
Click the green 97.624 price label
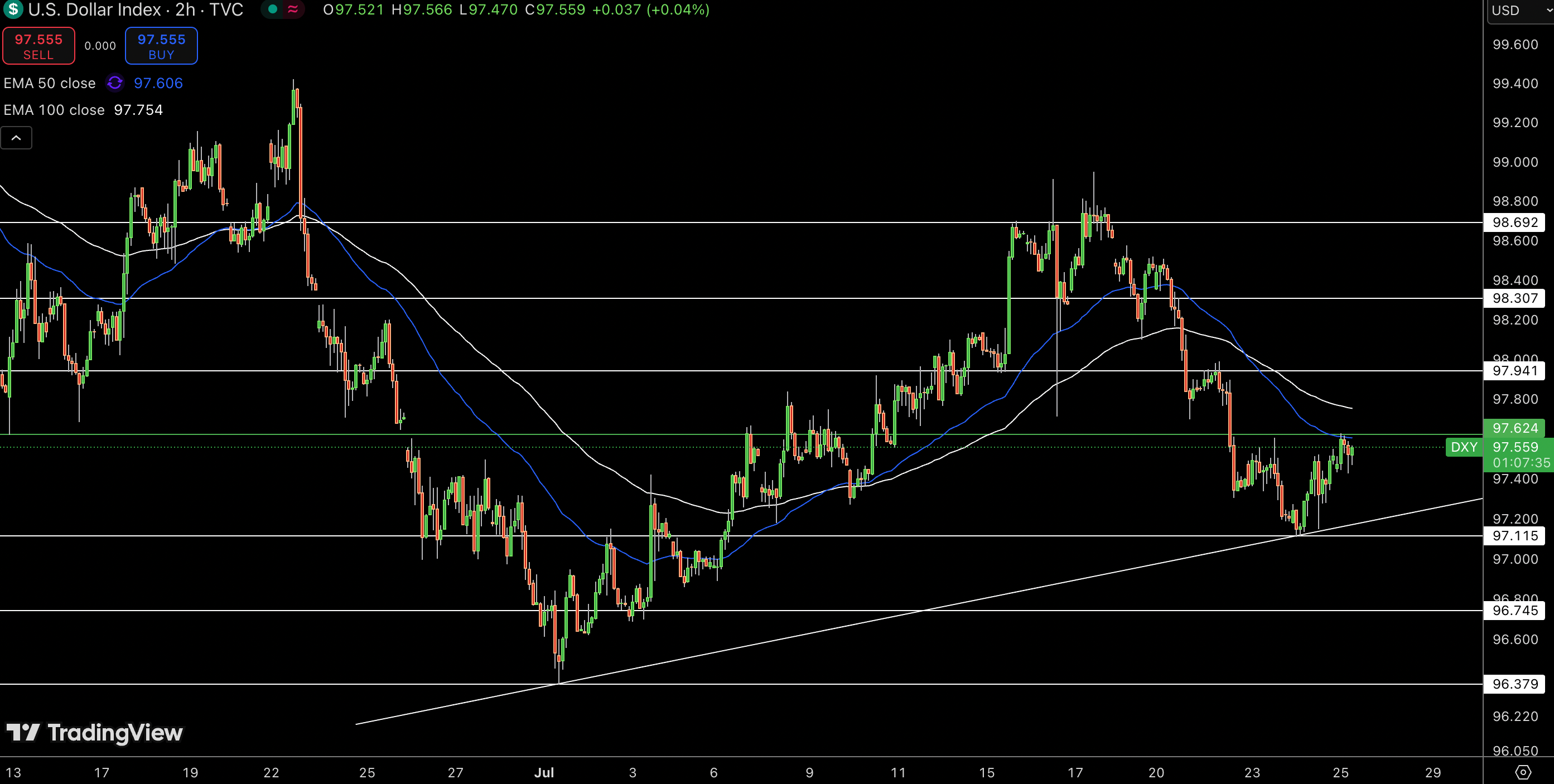pyautogui.click(x=1515, y=428)
